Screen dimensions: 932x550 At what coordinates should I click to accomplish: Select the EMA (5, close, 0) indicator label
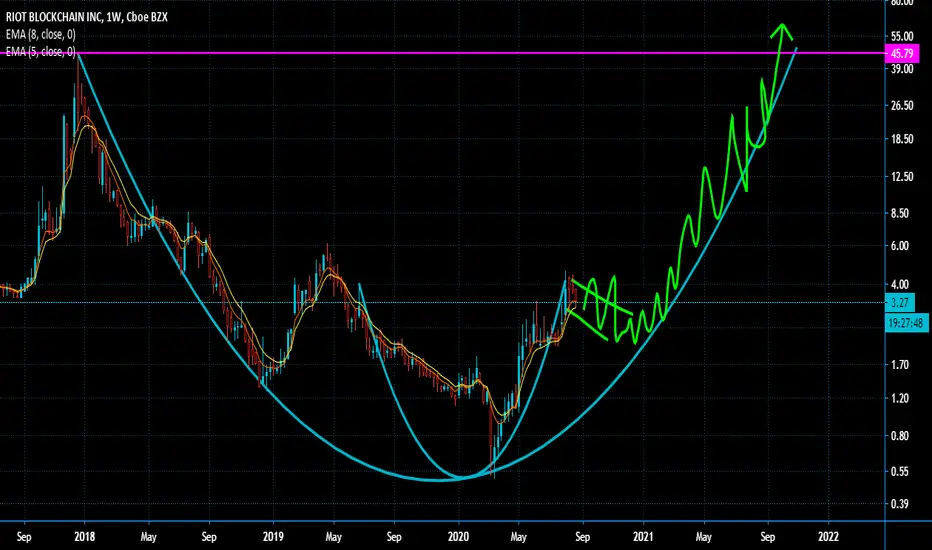tap(41, 52)
